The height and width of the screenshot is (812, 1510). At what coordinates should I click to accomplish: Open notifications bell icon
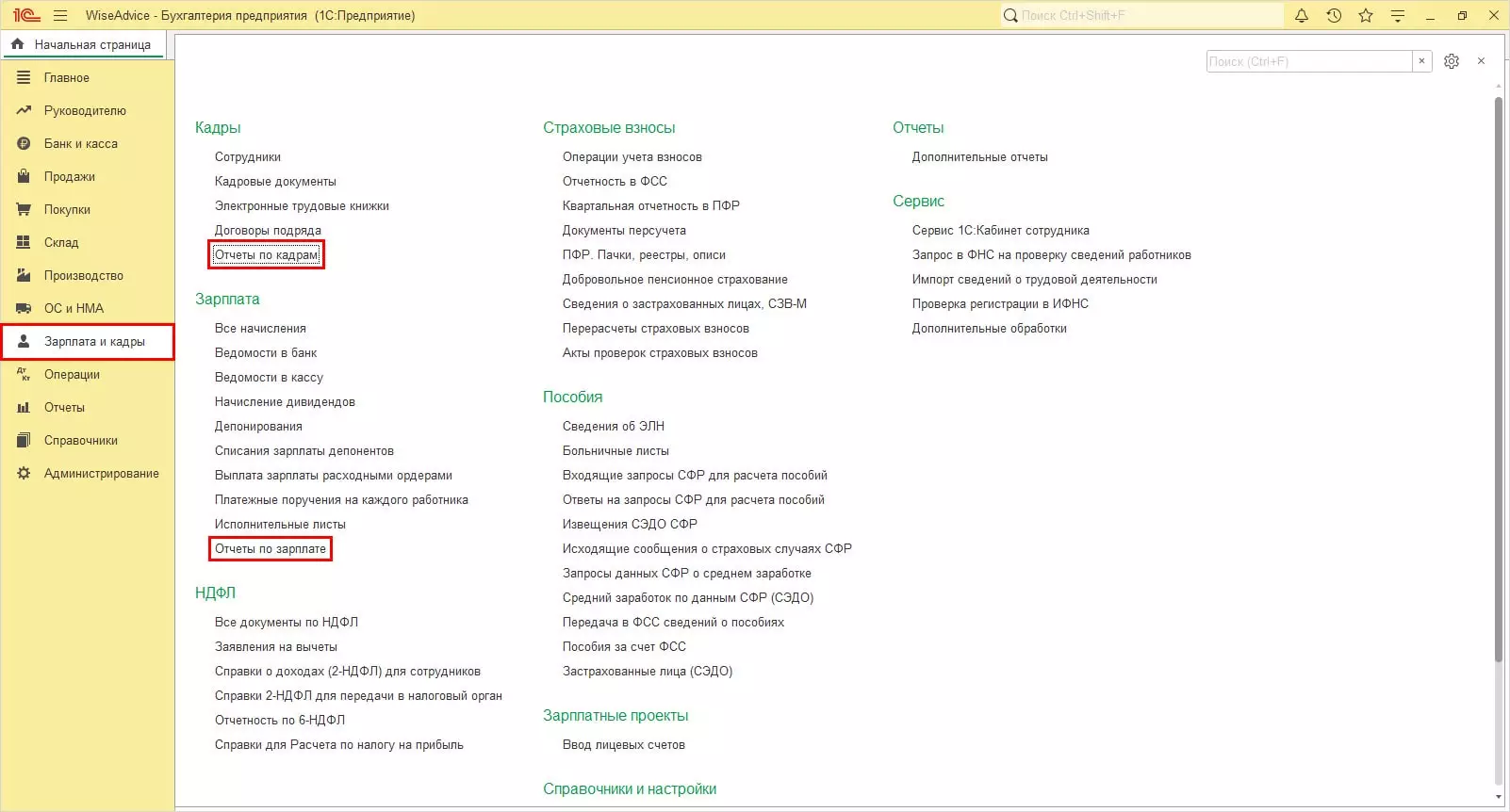click(x=1302, y=15)
